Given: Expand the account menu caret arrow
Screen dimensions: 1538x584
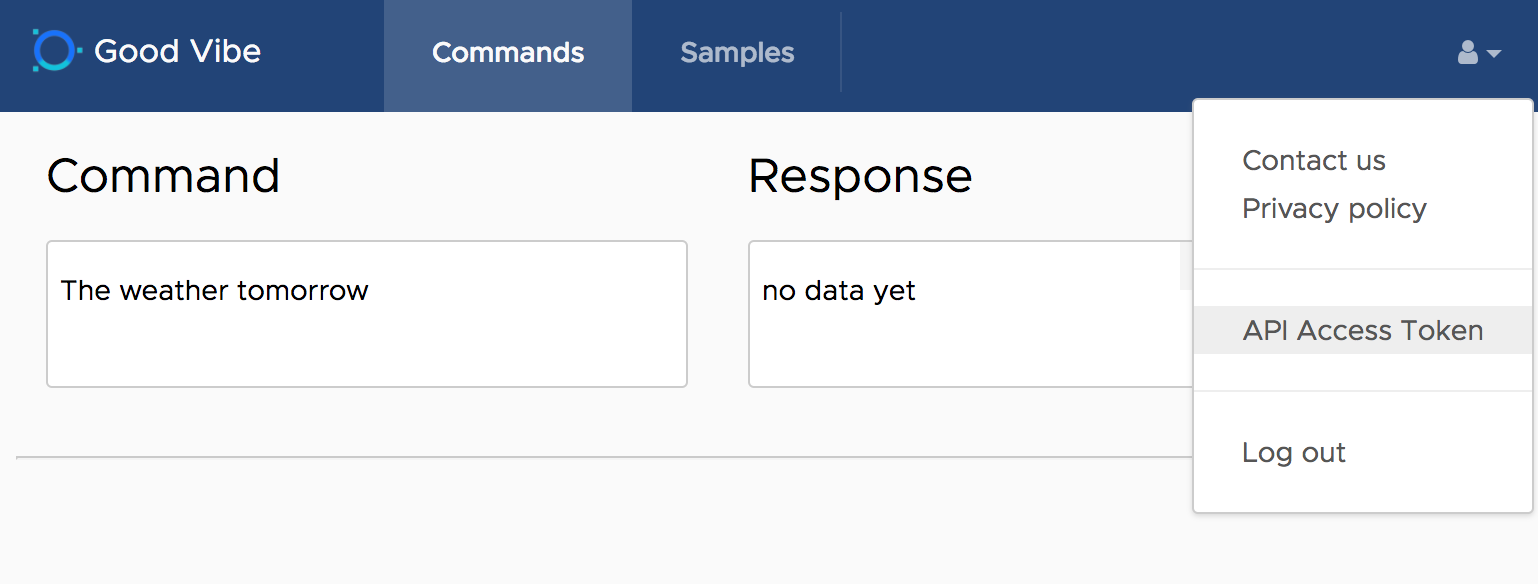Looking at the screenshot, I should click(1494, 54).
